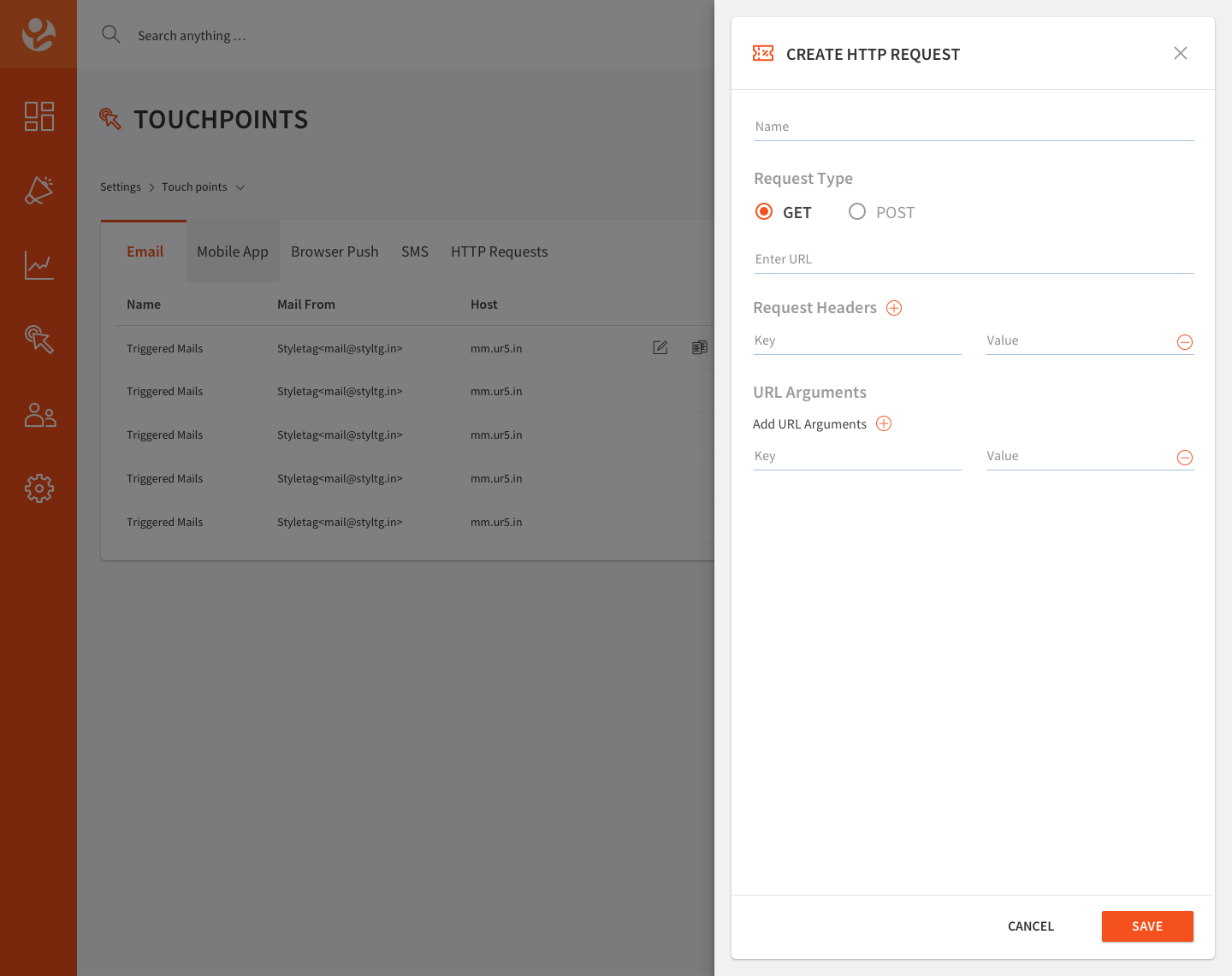
Task: Copy the first Triggered Mails touchpoint
Action: point(699,347)
